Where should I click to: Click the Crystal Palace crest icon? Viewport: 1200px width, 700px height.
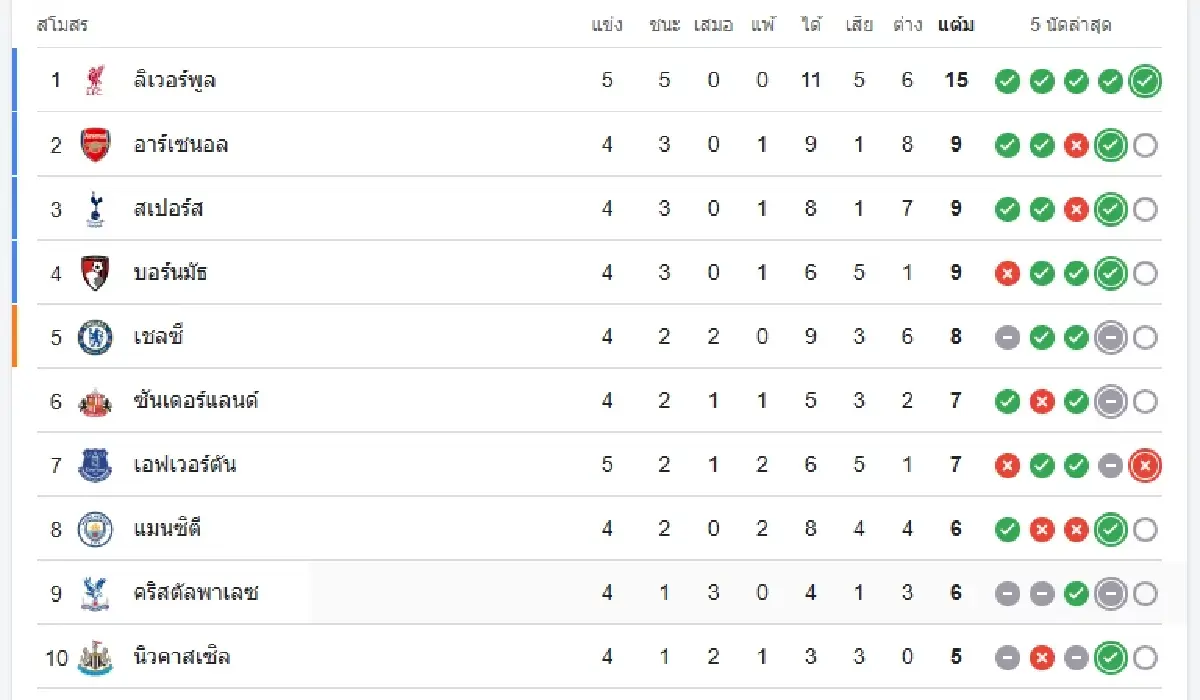(95, 593)
